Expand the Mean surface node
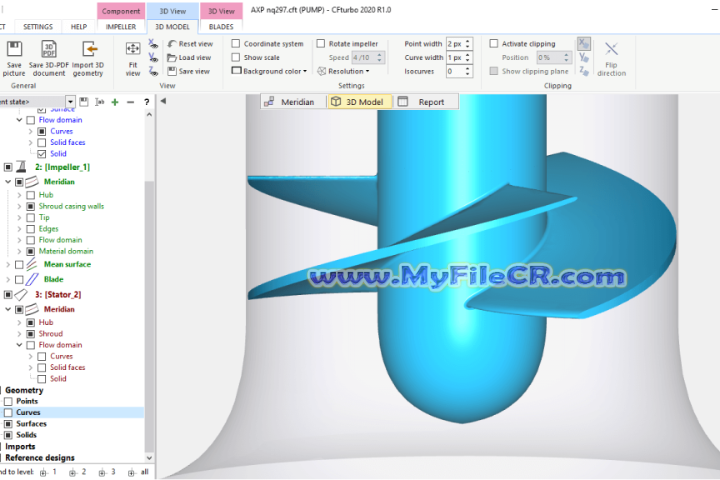 point(8,265)
